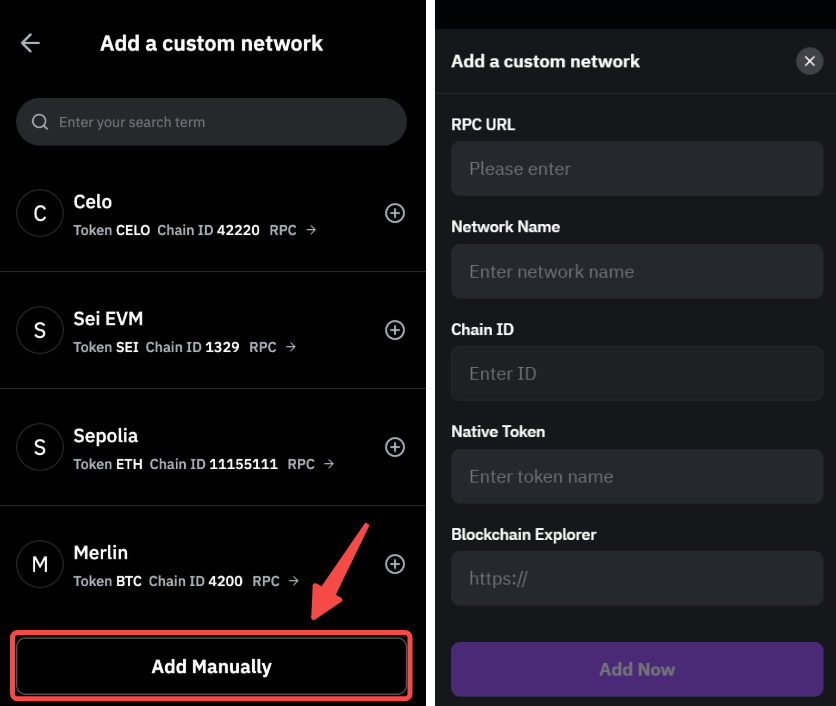Expand Sepolia RPC arrow

click(x=329, y=464)
